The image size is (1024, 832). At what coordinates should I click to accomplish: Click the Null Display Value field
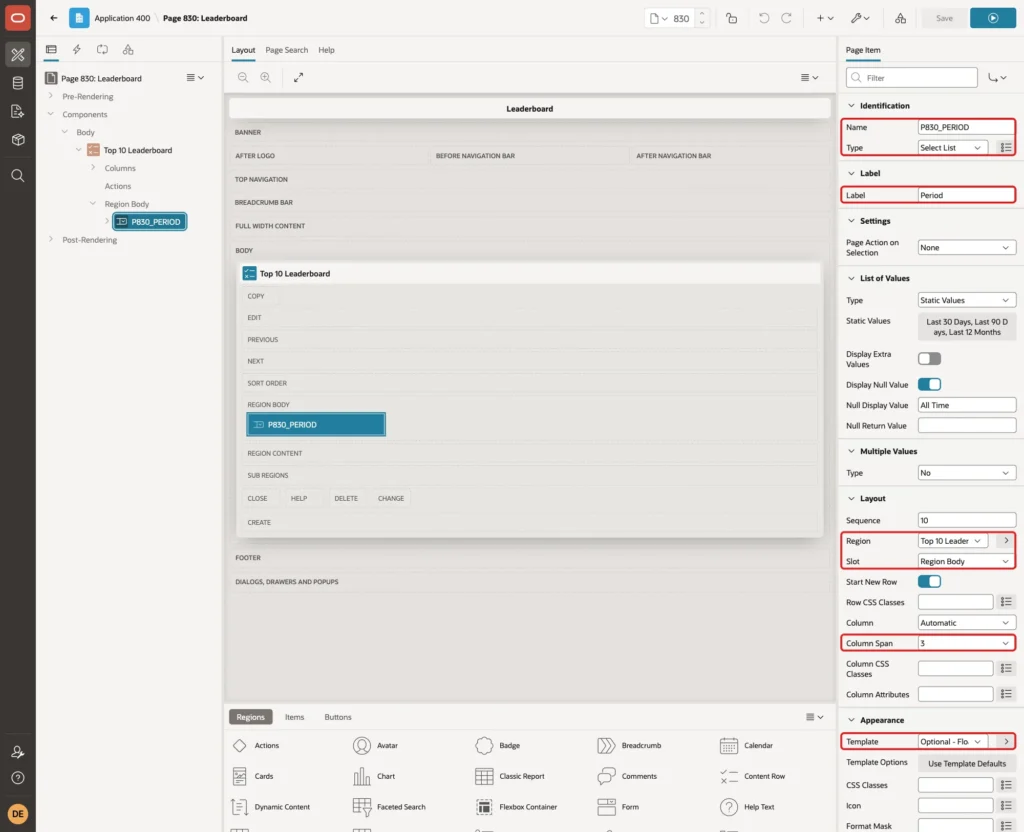pos(967,406)
